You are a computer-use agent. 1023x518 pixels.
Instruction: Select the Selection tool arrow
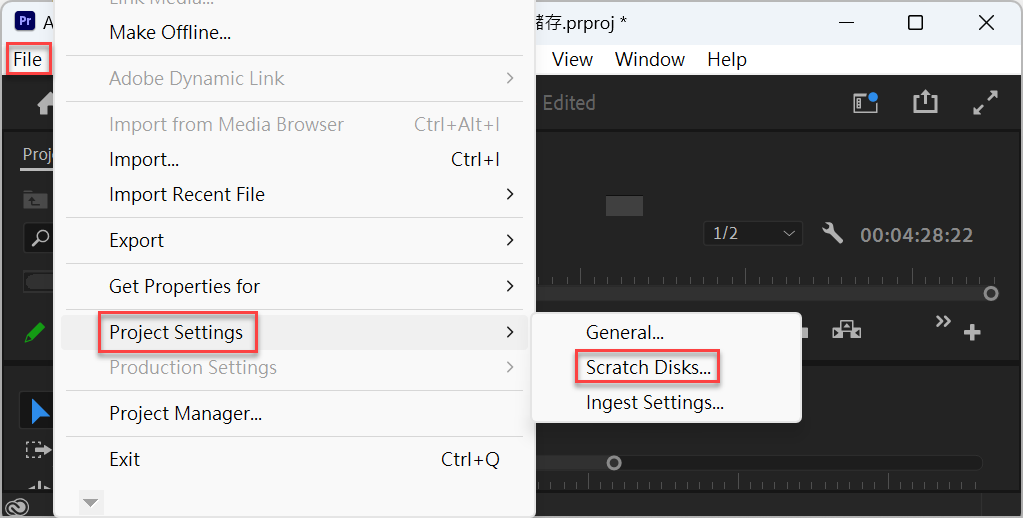39,412
